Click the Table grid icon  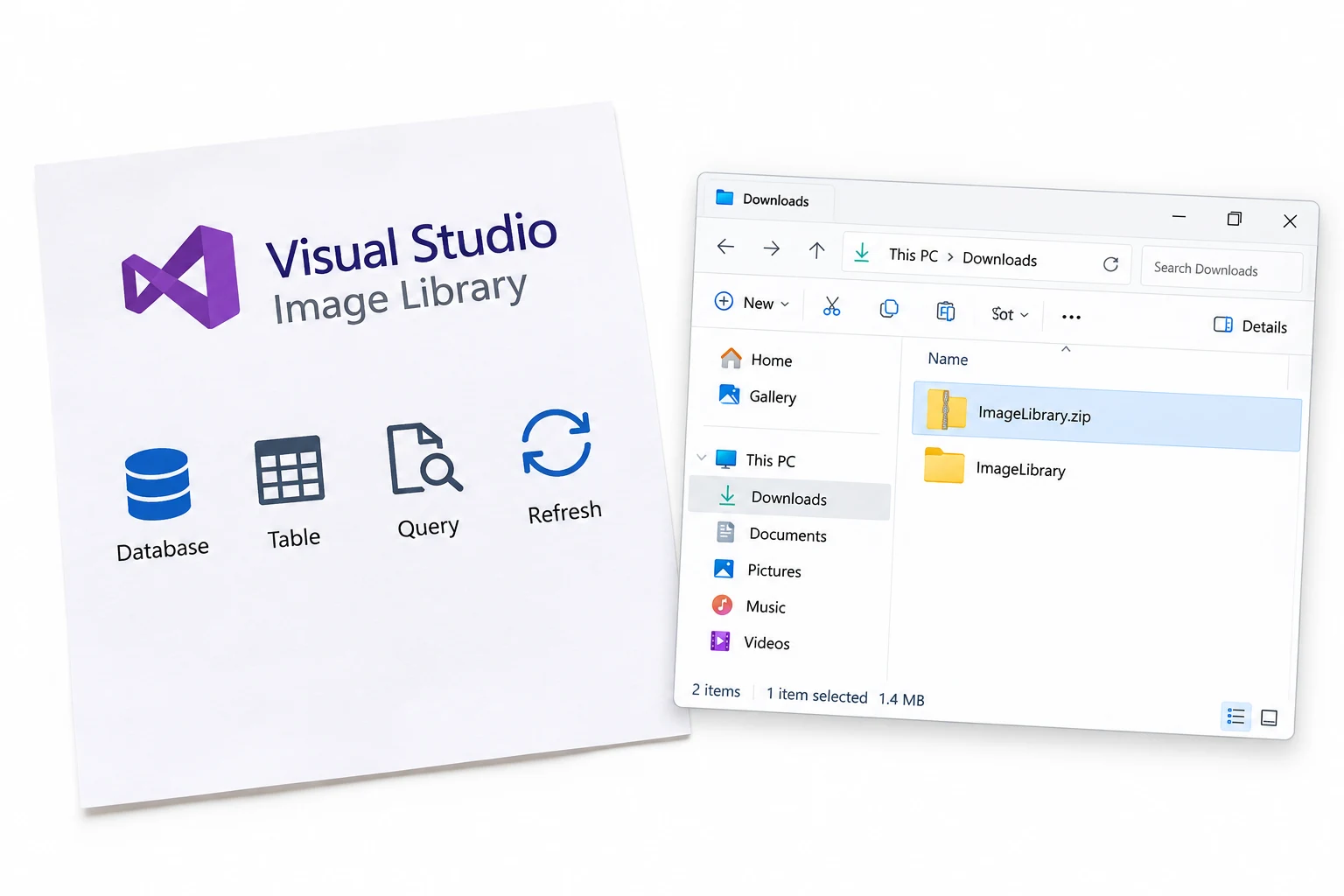click(x=290, y=470)
